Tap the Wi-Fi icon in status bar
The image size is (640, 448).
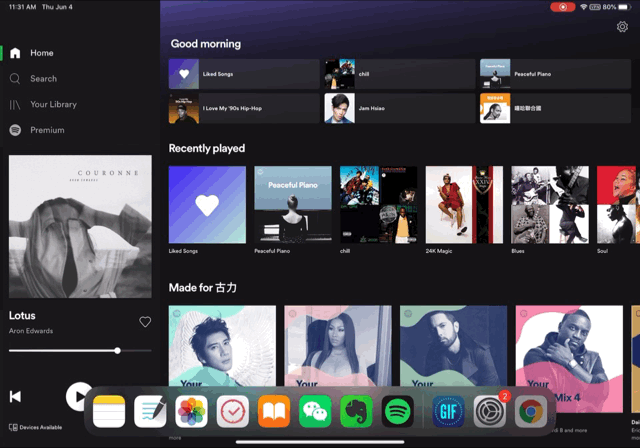tap(584, 7)
